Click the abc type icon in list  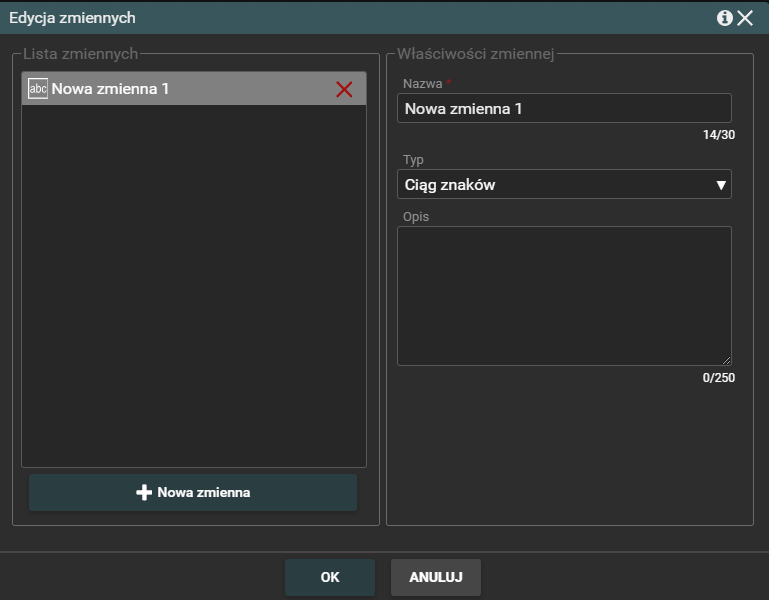(x=38, y=89)
